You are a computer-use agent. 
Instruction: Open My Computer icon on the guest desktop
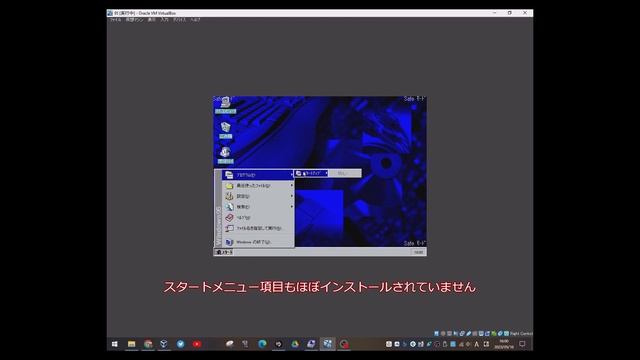[225, 105]
